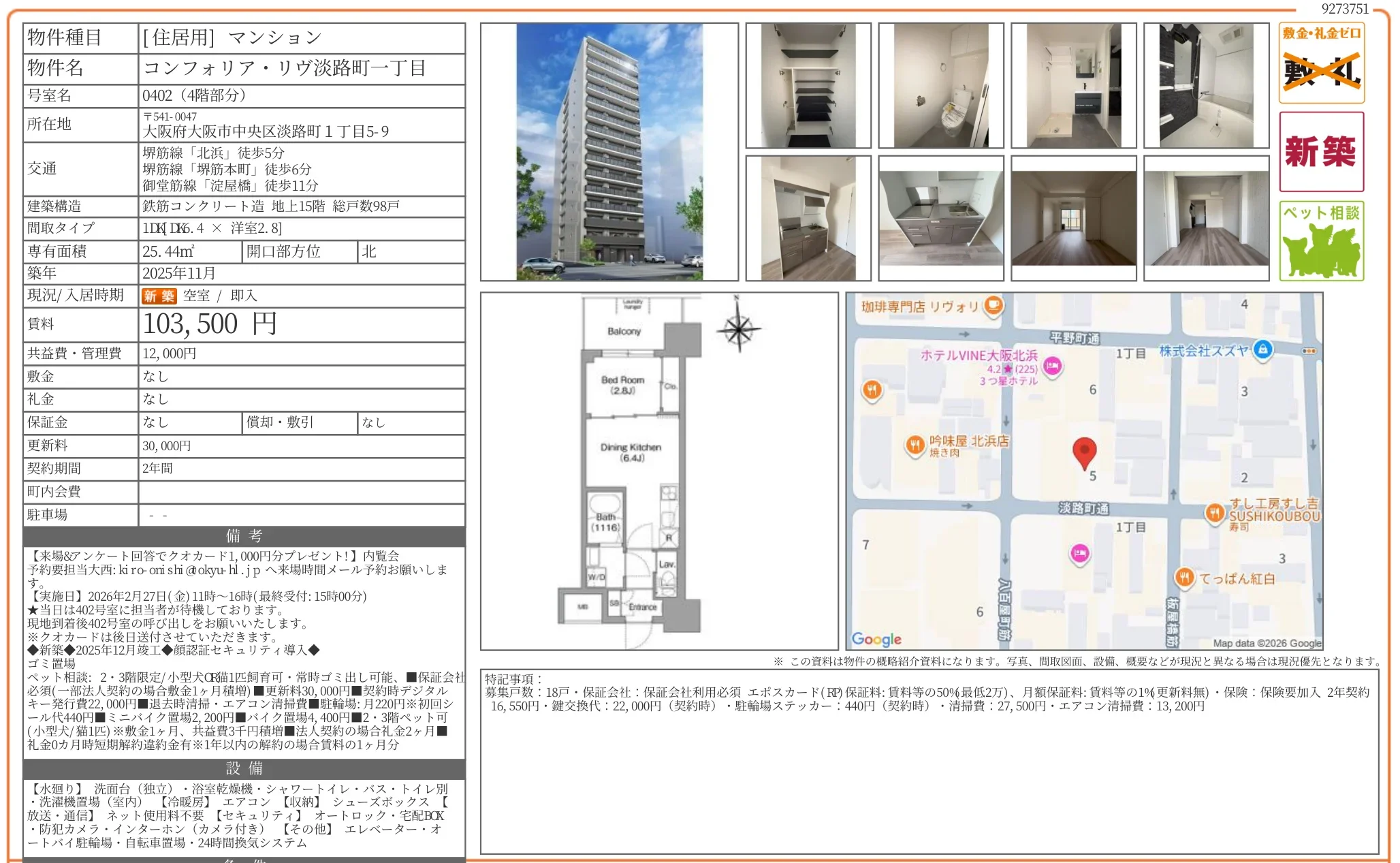1400x863 pixels.
Task: Click the red 新築 badge
Action: (1321, 151)
